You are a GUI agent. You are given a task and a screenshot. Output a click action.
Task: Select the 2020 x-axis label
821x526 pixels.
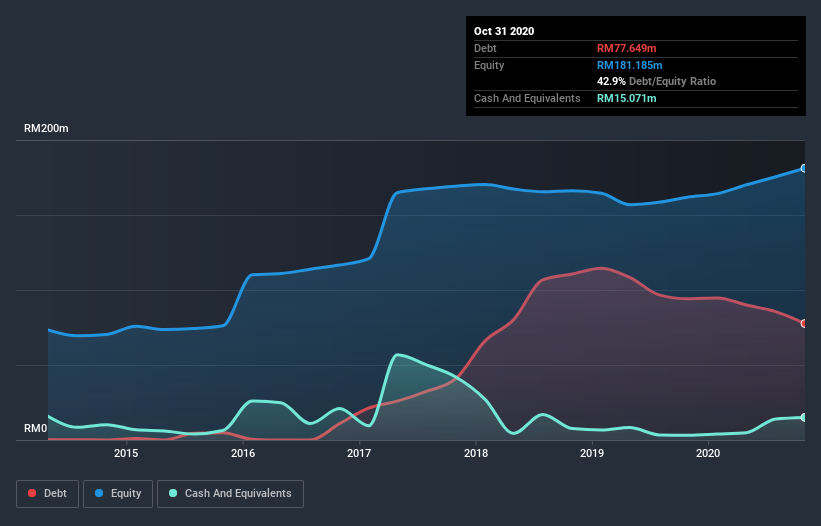tap(708, 453)
